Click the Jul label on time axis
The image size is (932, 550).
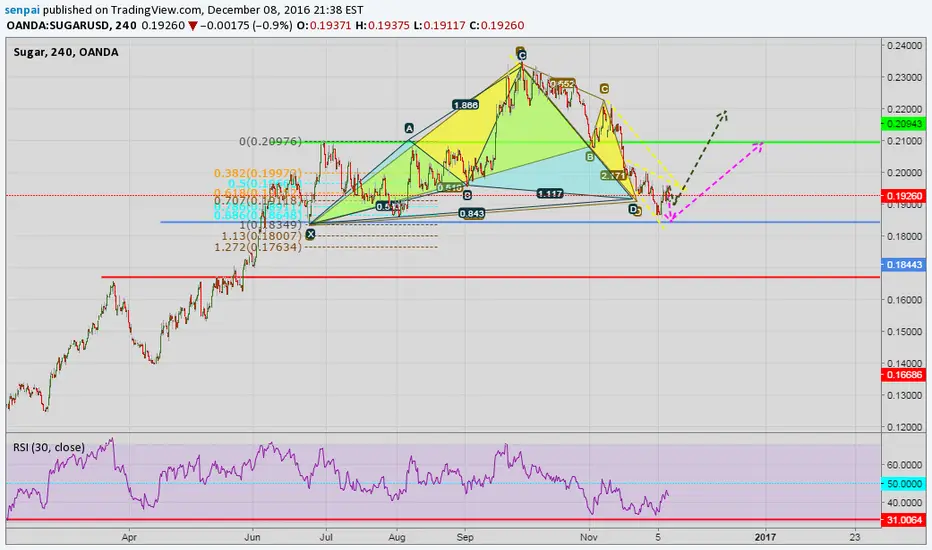(326, 537)
